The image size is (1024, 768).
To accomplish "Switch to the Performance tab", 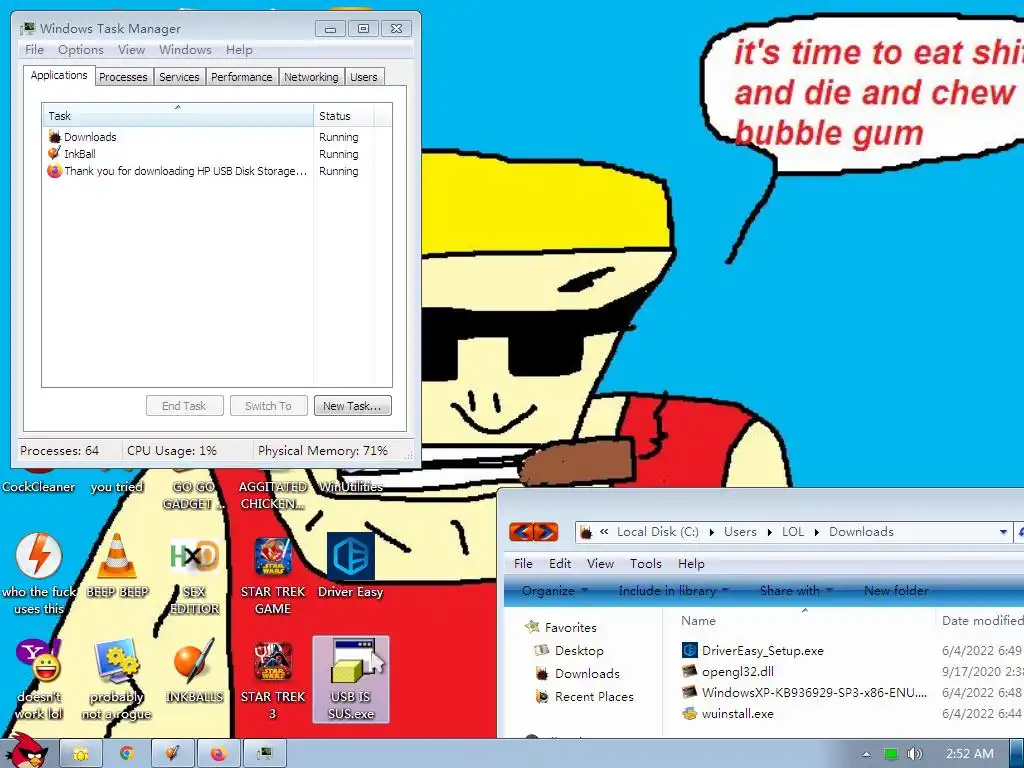I will point(242,77).
